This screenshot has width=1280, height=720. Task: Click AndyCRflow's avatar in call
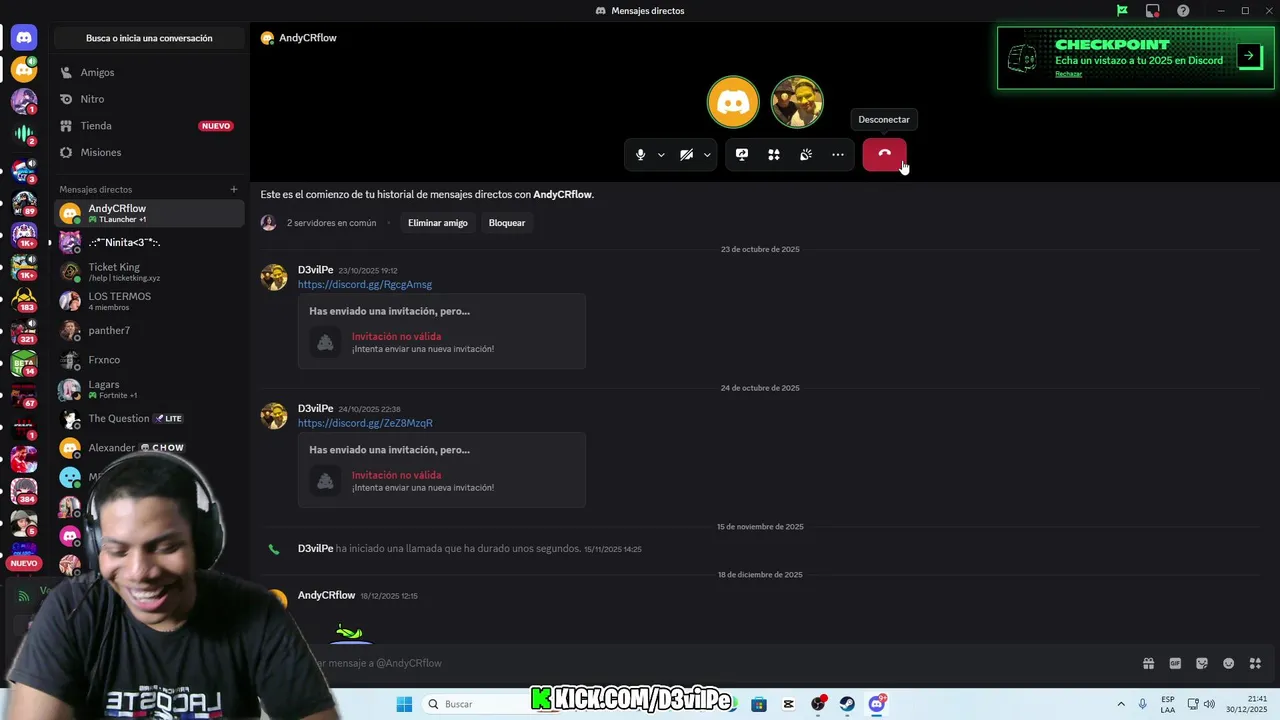tap(733, 102)
